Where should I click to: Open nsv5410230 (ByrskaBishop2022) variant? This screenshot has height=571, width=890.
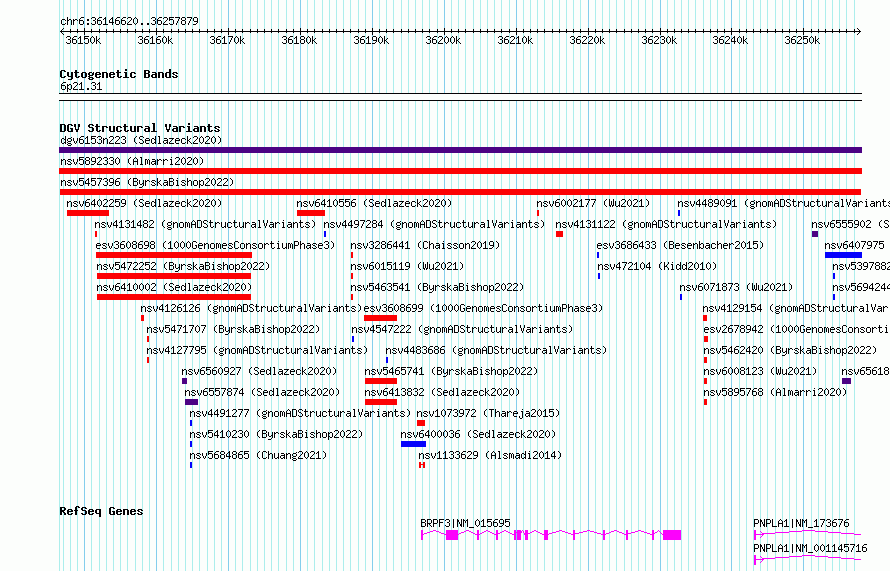pyautogui.click(x=276, y=434)
